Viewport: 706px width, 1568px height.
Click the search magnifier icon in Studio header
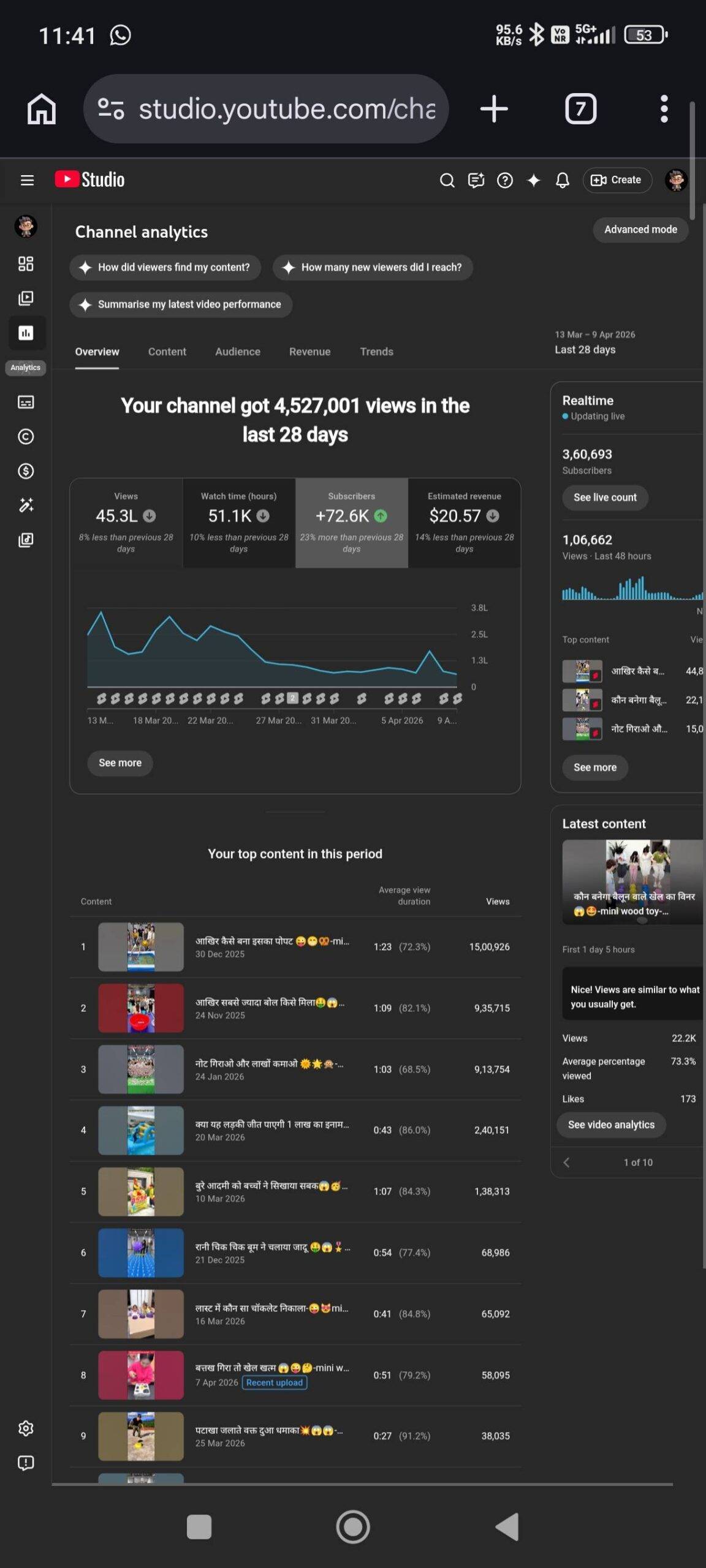447,180
